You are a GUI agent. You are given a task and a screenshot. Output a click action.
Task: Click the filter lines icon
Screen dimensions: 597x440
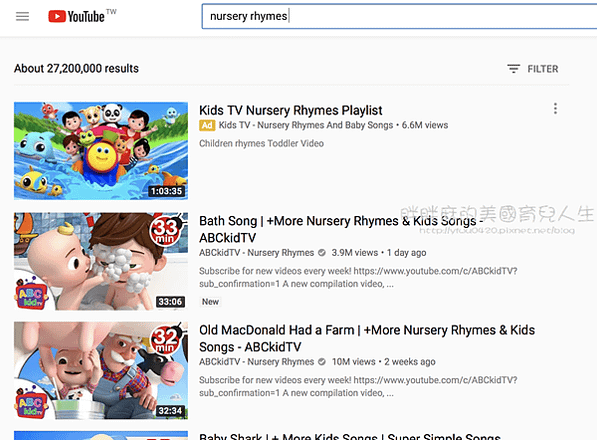coord(513,69)
